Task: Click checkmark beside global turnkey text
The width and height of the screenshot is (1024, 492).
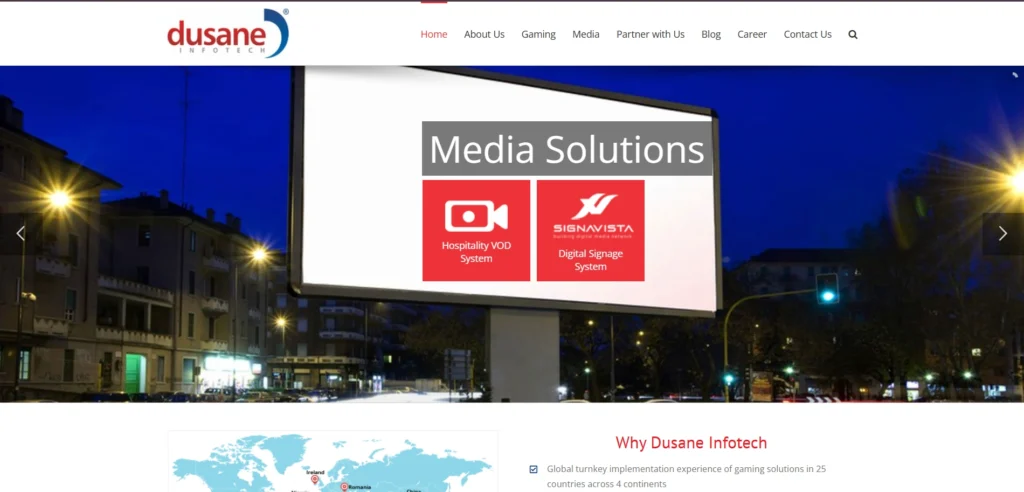Action: (x=534, y=468)
